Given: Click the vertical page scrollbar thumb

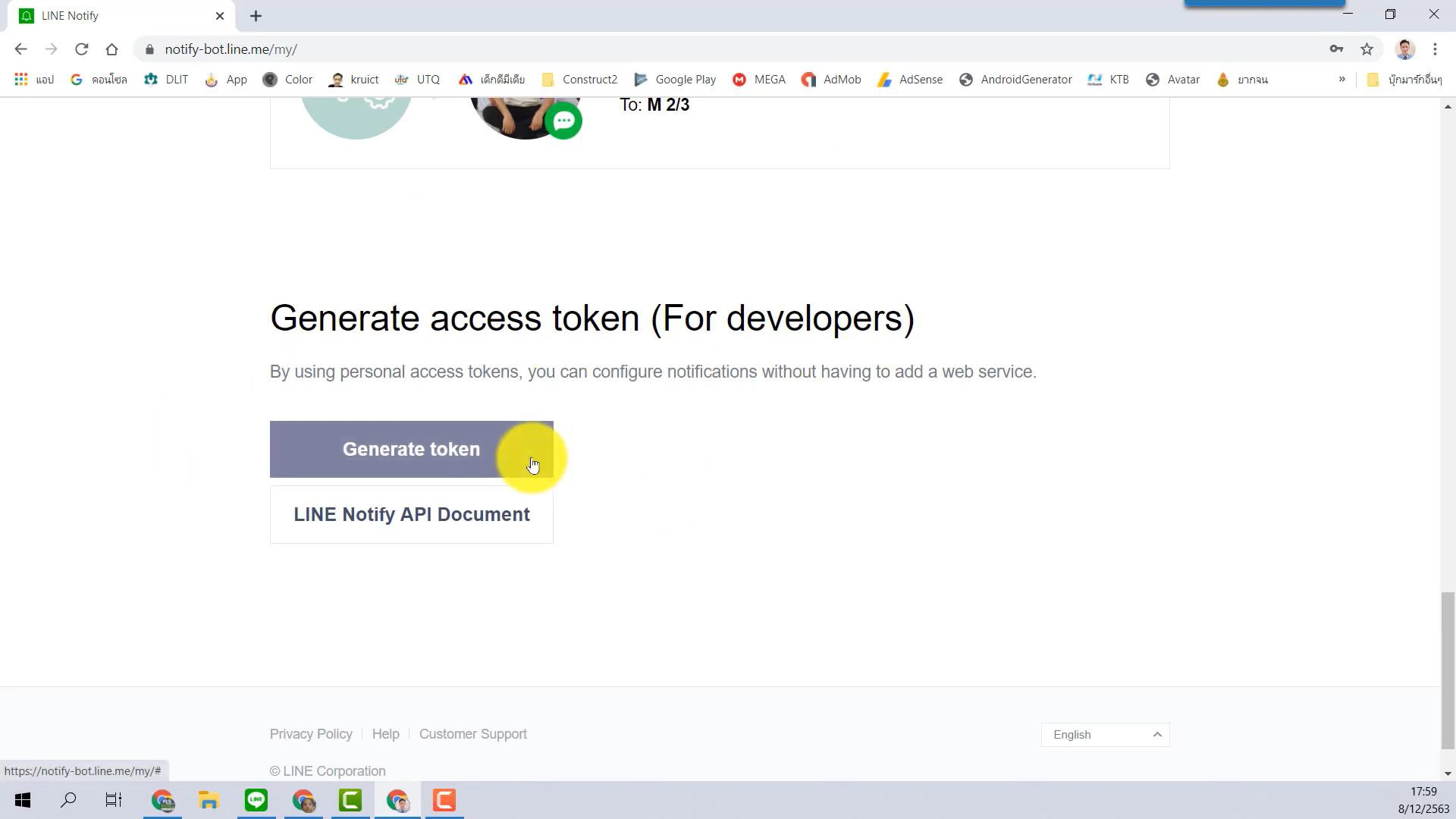Looking at the screenshot, I should click(1448, 670).
